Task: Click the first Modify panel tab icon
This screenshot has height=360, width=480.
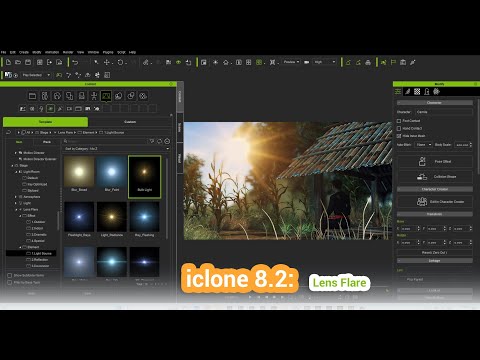Action: [398, 92]
